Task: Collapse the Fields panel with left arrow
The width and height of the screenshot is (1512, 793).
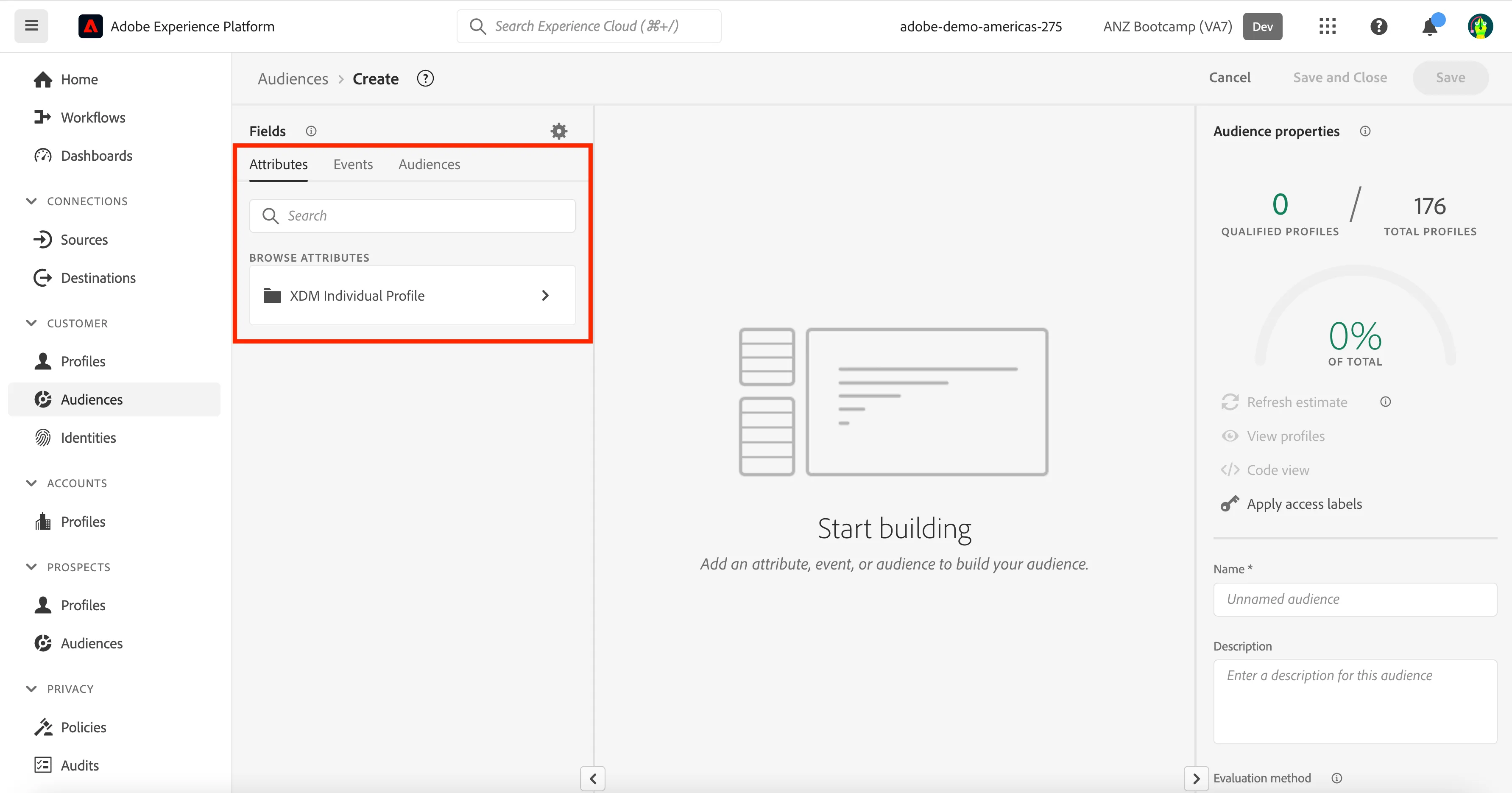Action: point(593,778)
